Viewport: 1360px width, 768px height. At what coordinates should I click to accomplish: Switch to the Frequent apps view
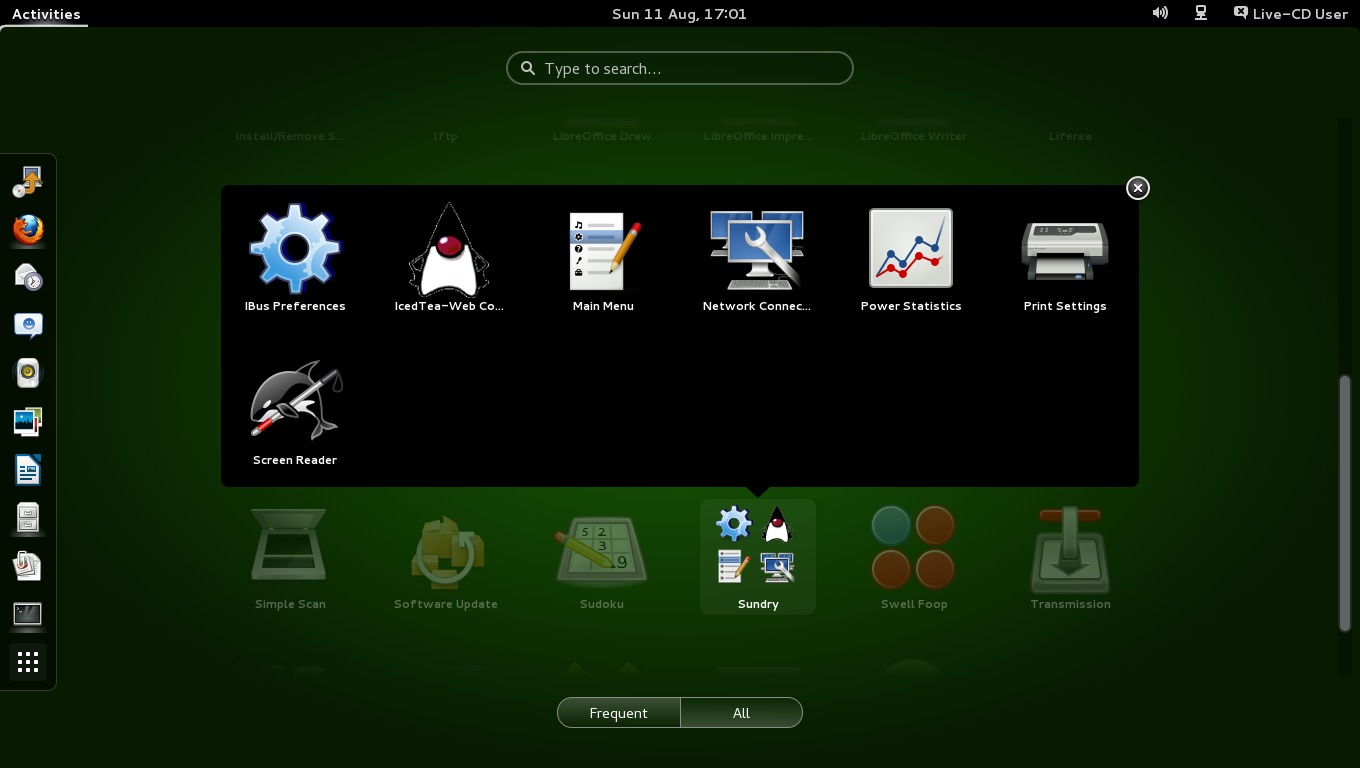click(619, 713)
